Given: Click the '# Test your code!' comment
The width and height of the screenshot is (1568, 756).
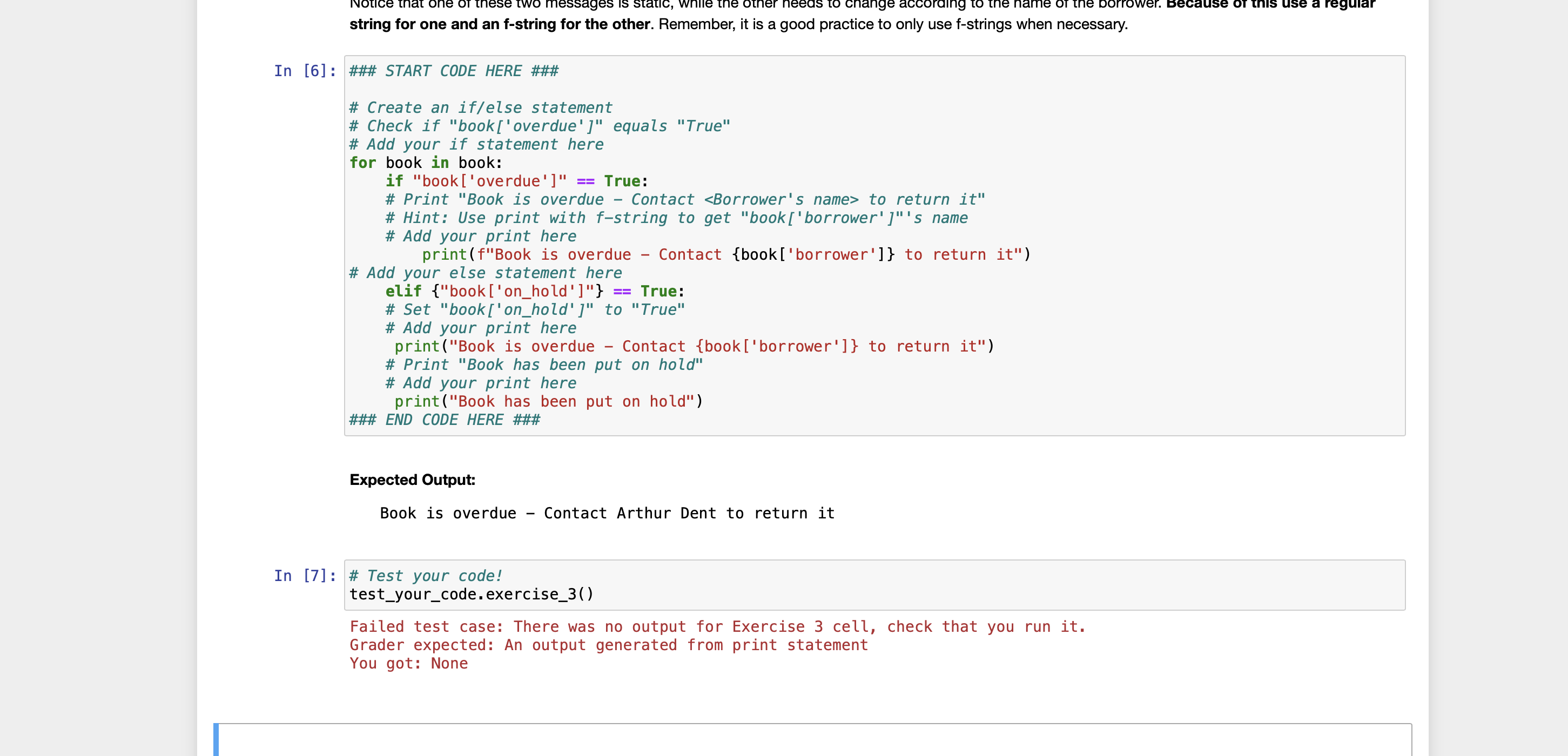Looking at the screenshot, I should point(426,576).
